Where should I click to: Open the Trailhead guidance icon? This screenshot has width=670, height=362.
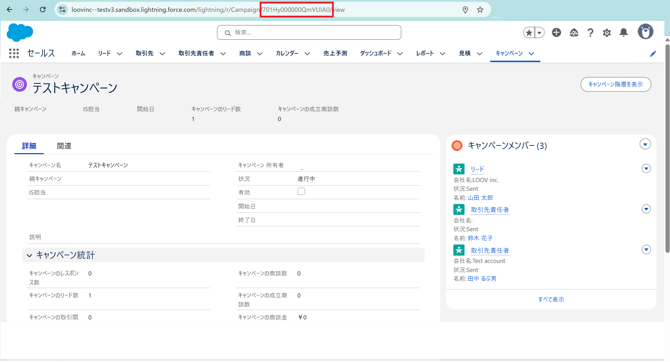[574, 32]
